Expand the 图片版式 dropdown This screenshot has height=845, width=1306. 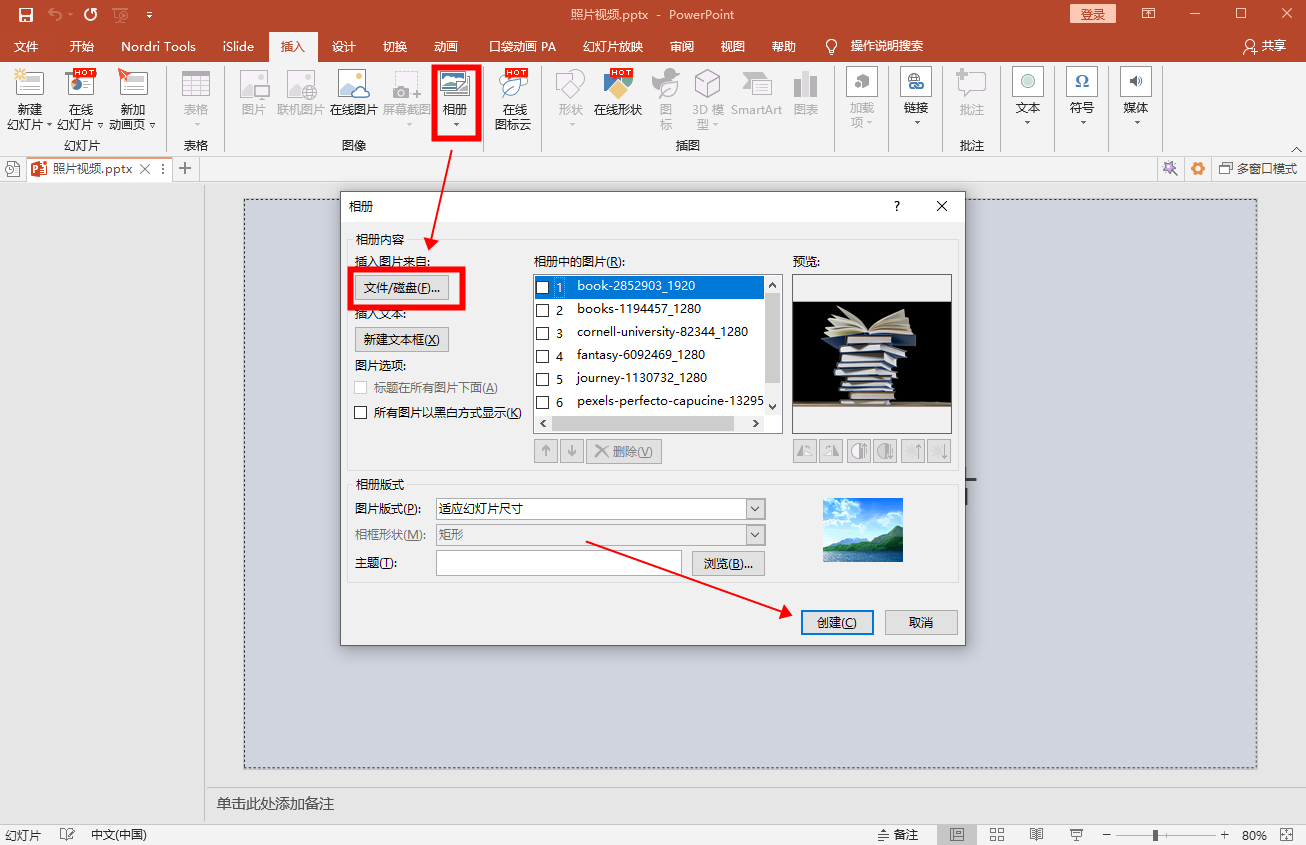pos(756,509)
